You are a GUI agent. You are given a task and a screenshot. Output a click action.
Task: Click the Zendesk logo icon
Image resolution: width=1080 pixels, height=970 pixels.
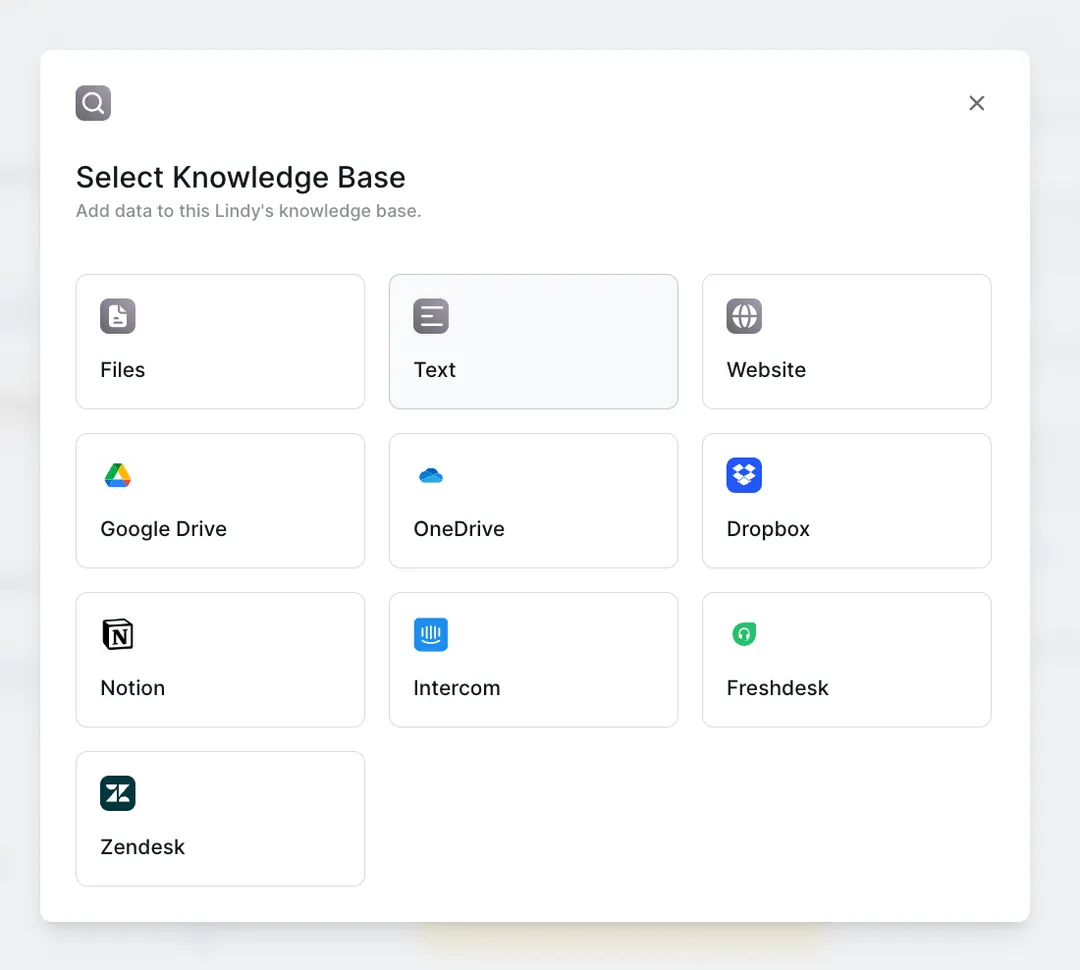coord(118,794)
